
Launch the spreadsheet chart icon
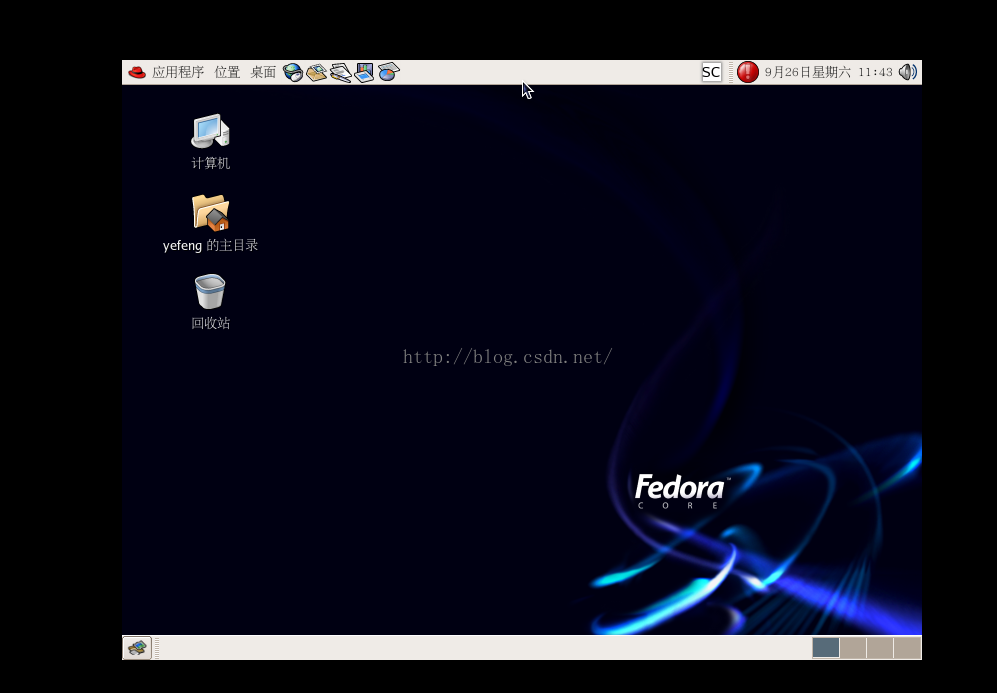tap(388, 72)
